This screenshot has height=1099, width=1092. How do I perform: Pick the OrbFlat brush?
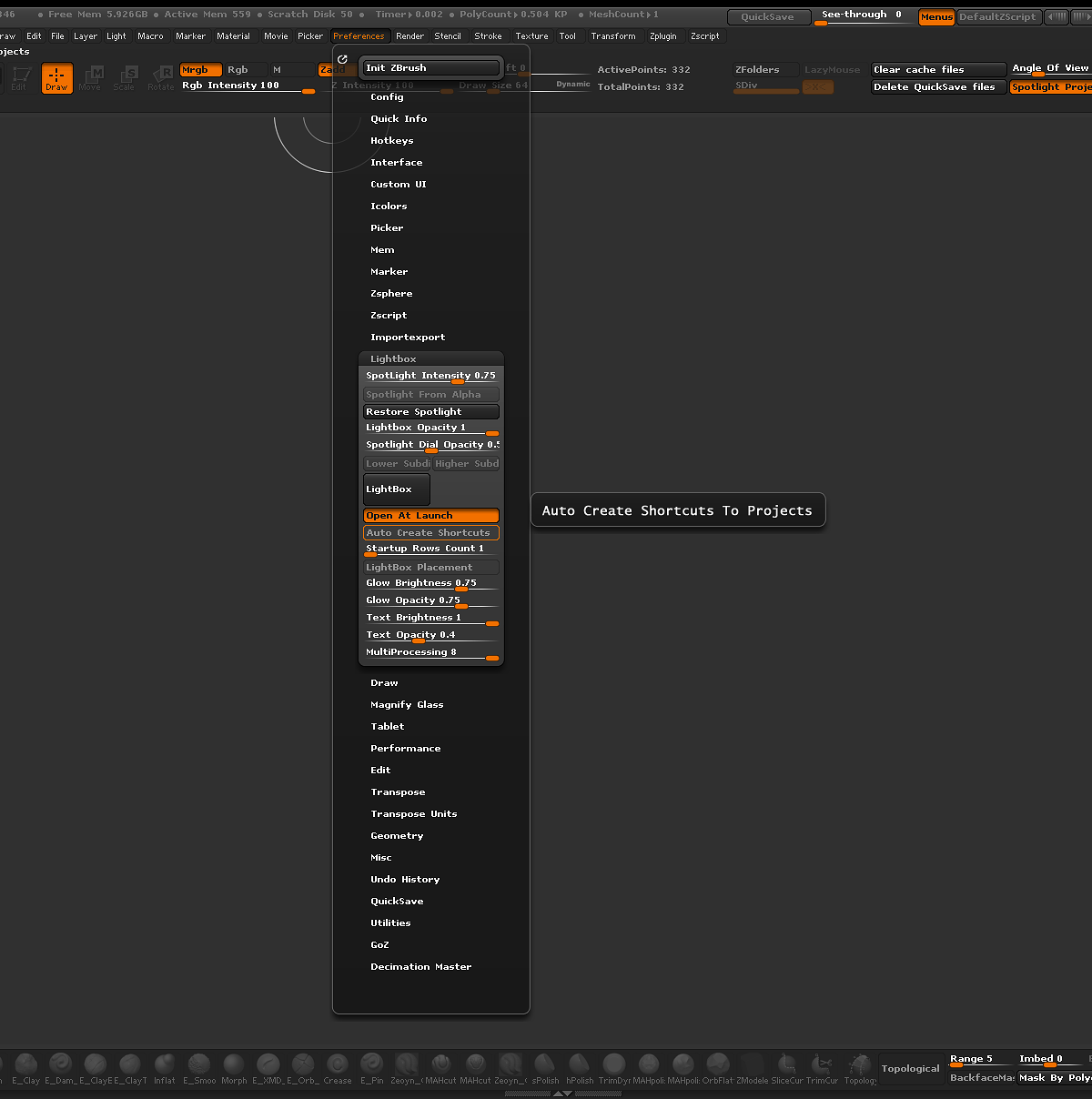click(x=718, y=1068)
